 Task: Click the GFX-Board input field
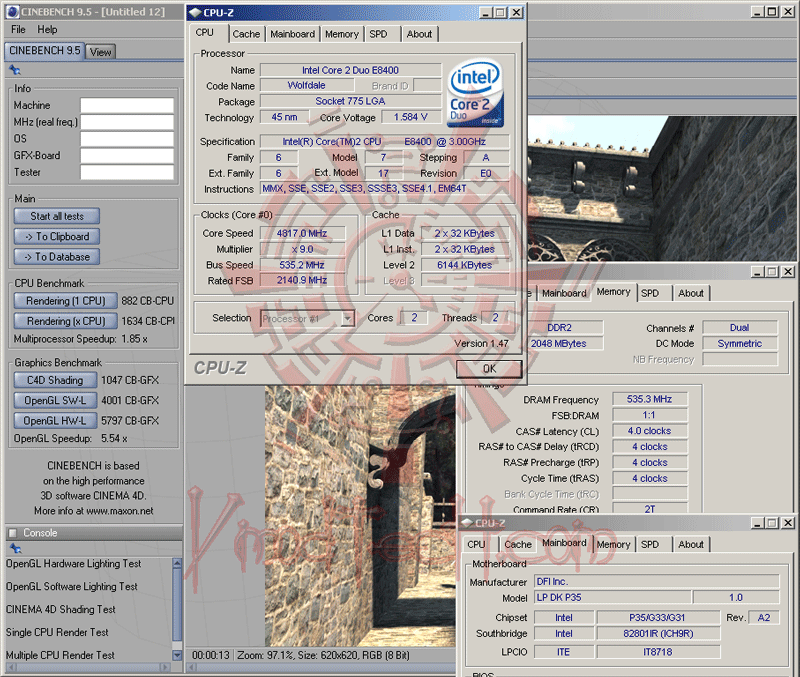127,156
